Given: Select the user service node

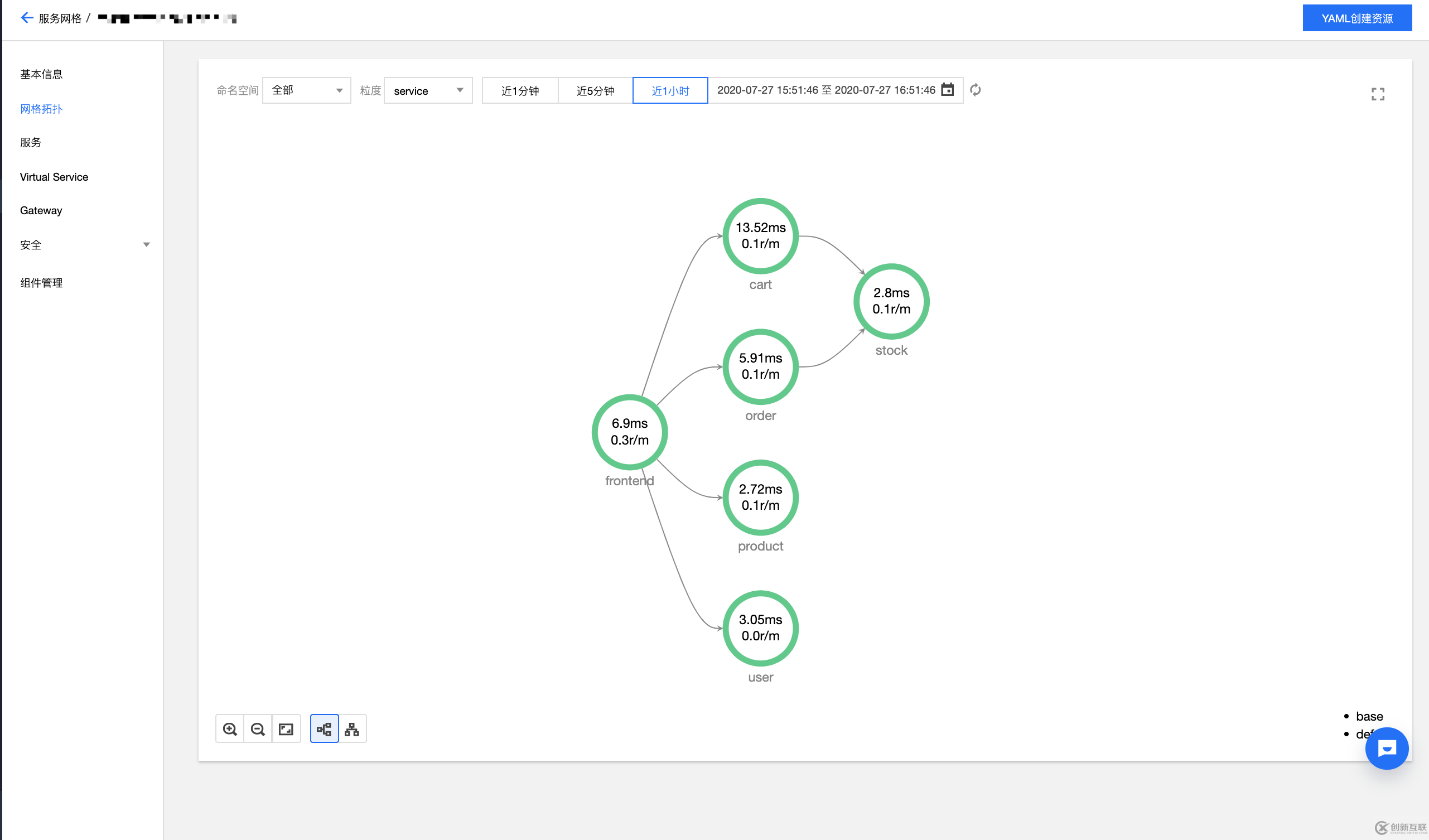Looking at the screenshot, I should tap(760, 628).
